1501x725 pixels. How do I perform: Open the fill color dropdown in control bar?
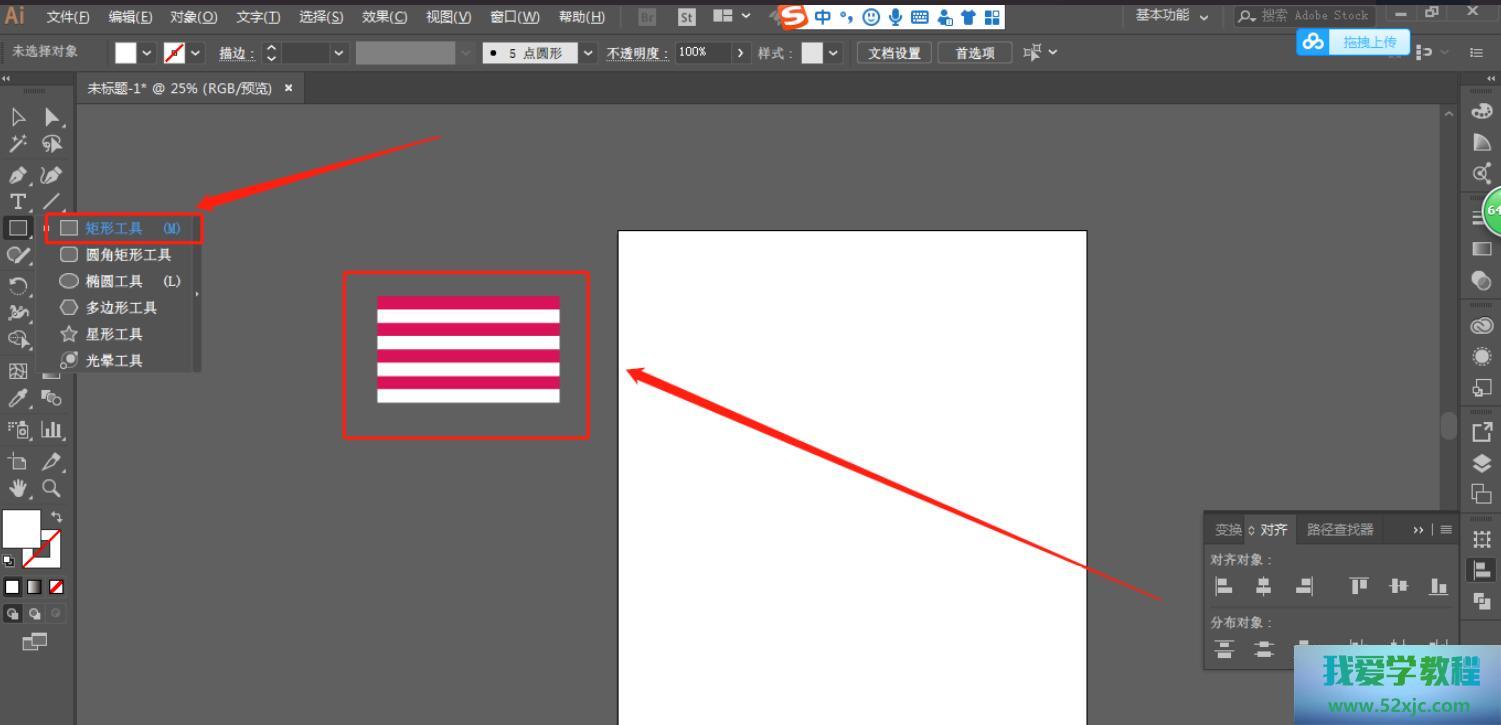(147, 53)
